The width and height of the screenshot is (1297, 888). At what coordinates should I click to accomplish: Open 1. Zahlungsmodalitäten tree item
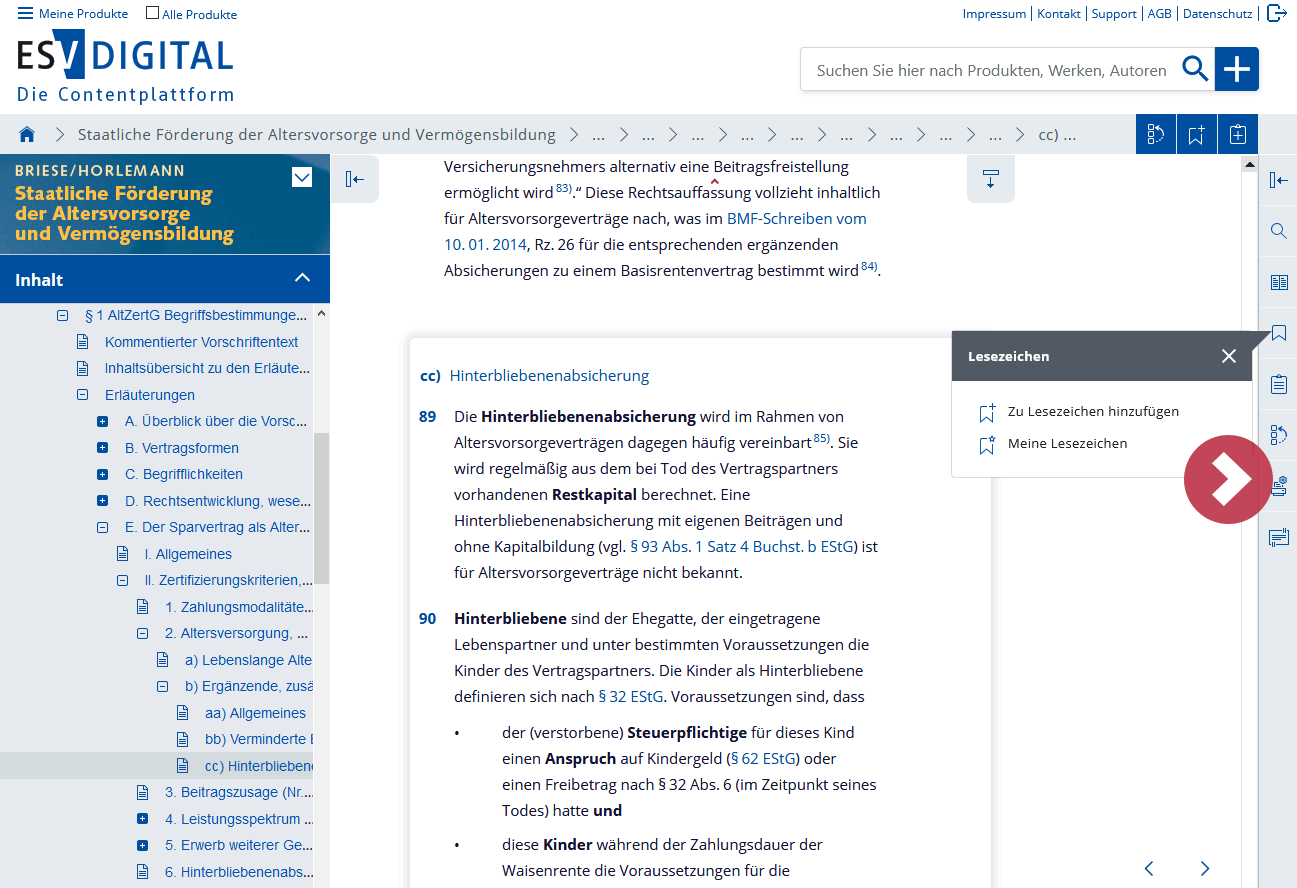[x=238, y=607]
